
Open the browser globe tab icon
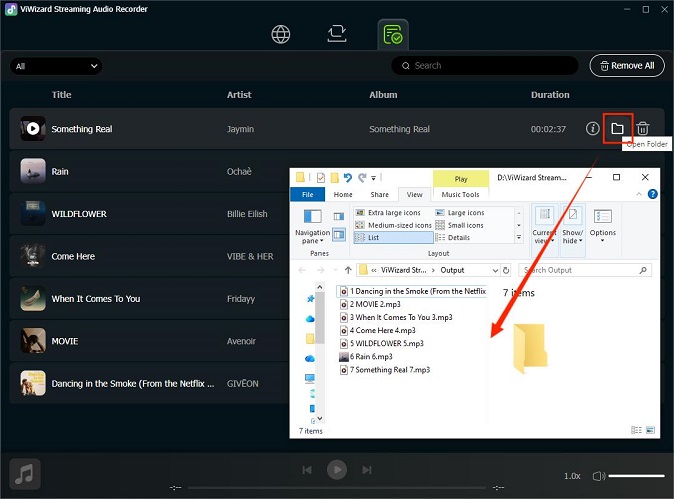point(281,33)
